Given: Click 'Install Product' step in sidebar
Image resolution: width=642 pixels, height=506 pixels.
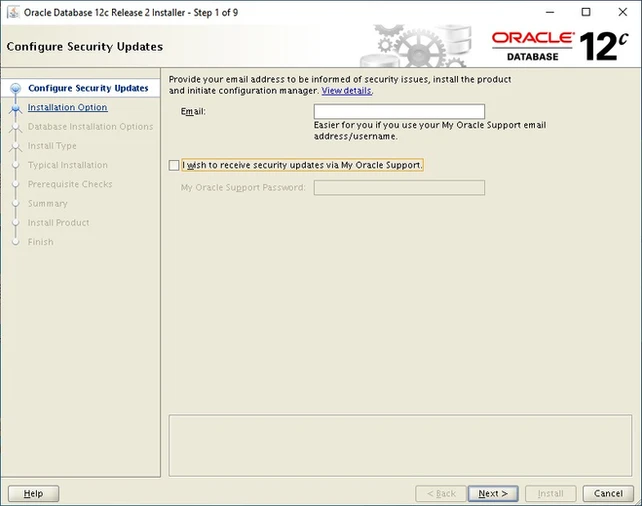Looking at the screenshot, I should click(x=59, y=223).
